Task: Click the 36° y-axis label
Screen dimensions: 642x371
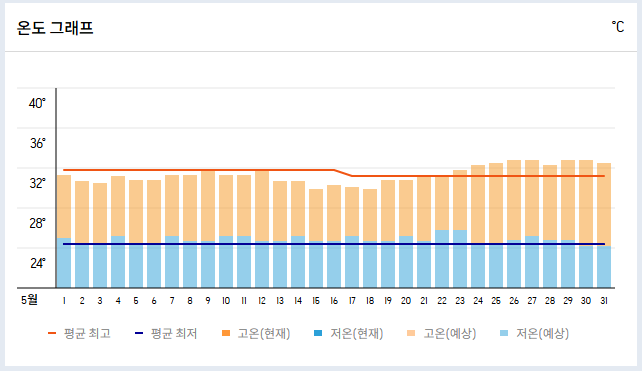Action: pos(37,143)
